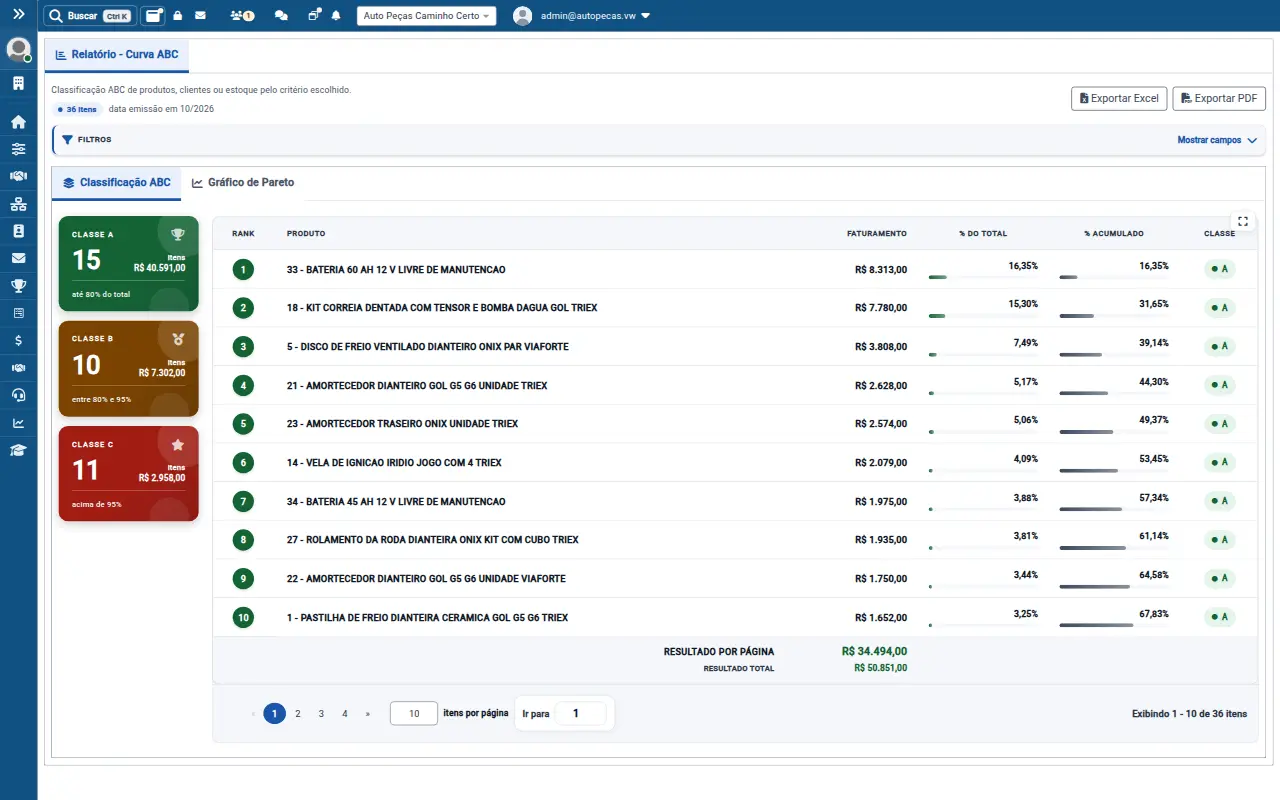Image resolution: width=1280 pixels, height=800 pixels.
Task: Expand the FILTROS section
Action: pyautogui.click(x=87, y=140)
